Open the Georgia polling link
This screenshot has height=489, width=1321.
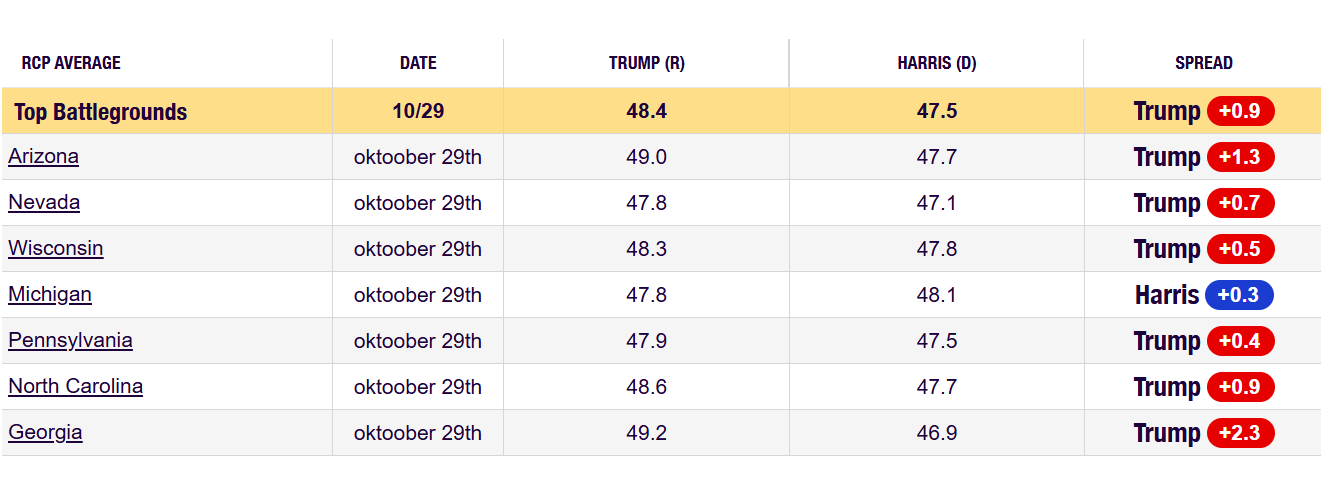(x=45, y=432)
